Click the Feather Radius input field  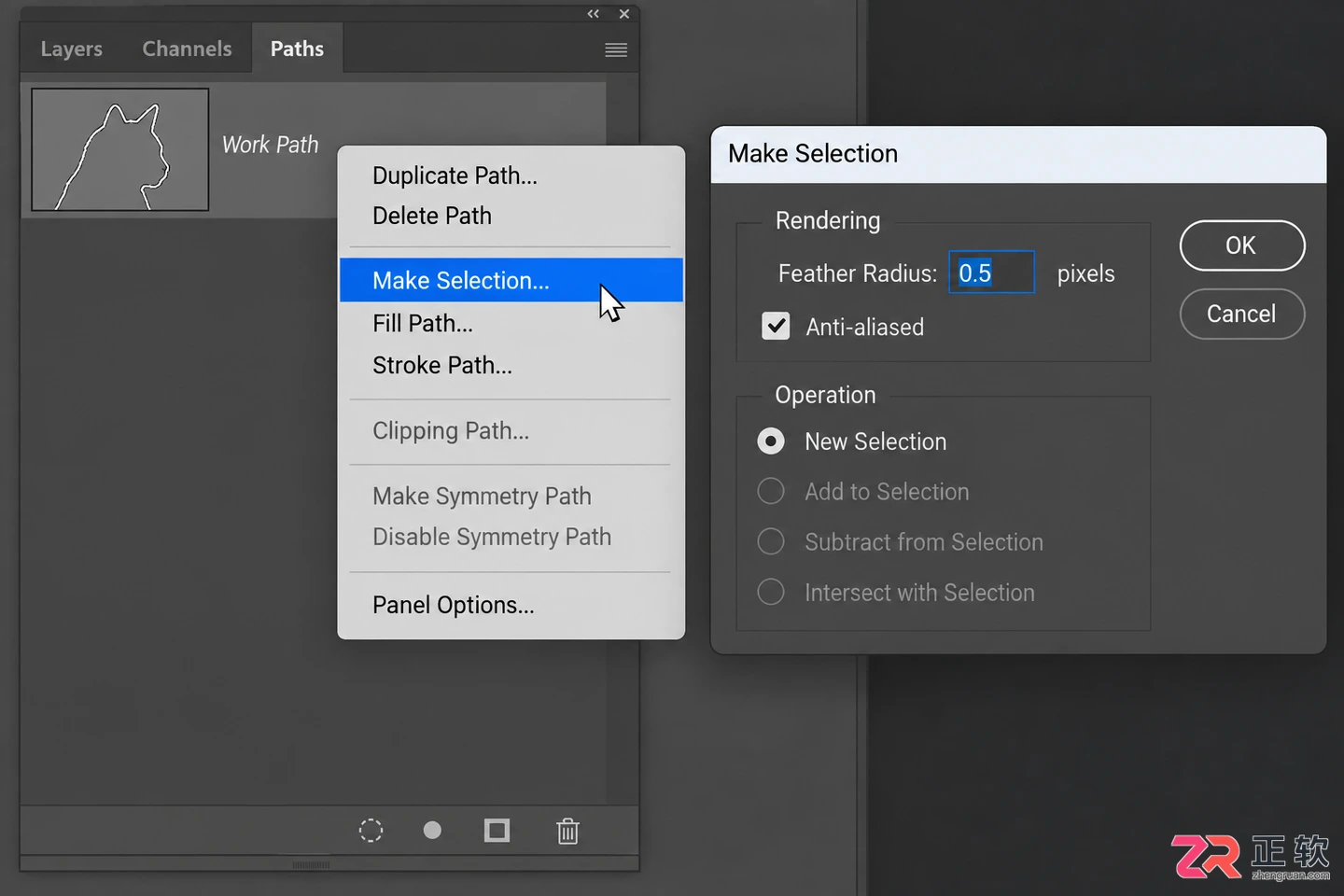991,273
